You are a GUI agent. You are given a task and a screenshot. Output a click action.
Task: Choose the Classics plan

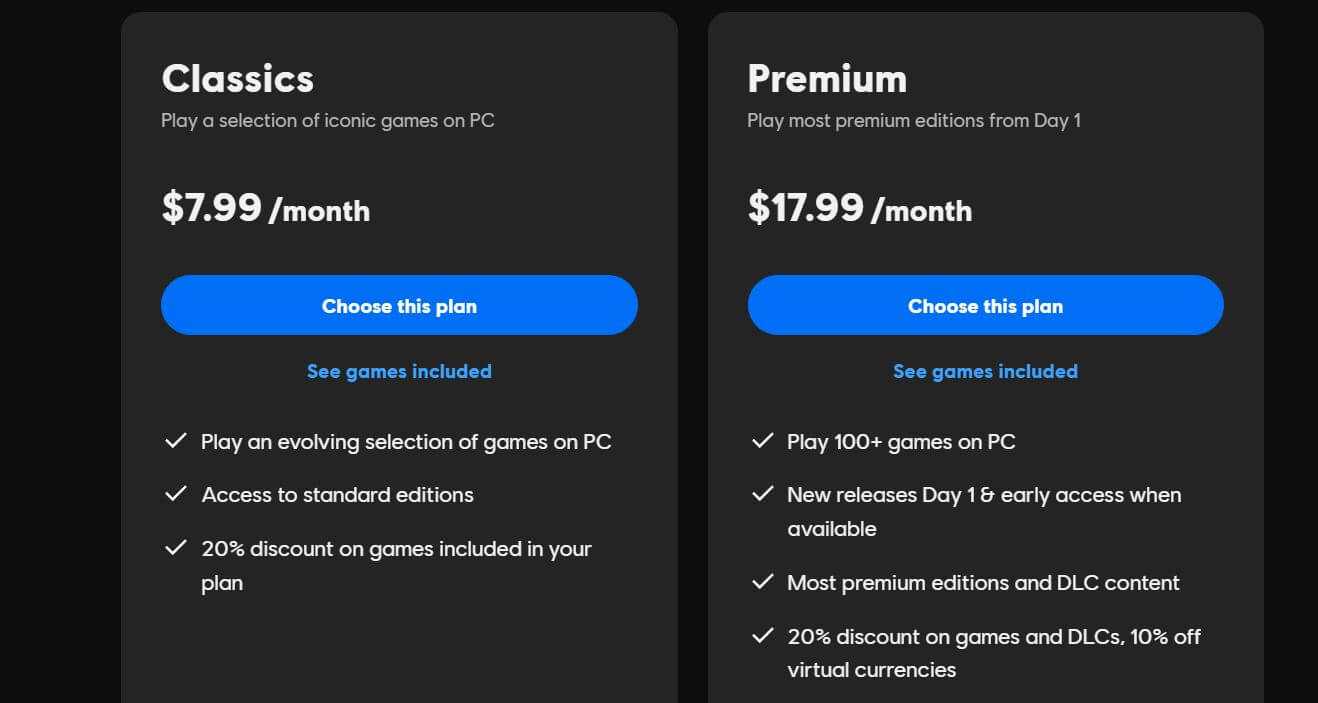399,305
